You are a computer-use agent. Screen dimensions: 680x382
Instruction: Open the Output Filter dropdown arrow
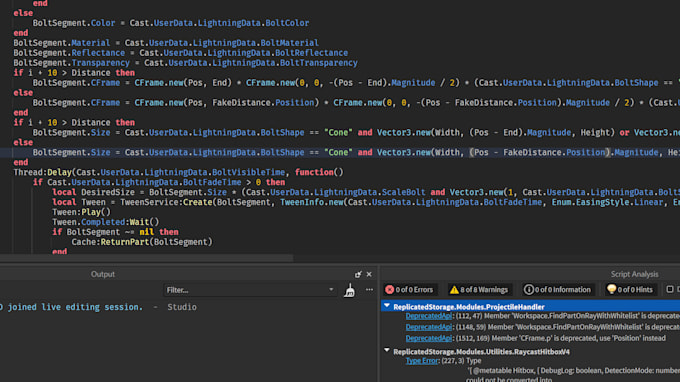pos(331,290)
